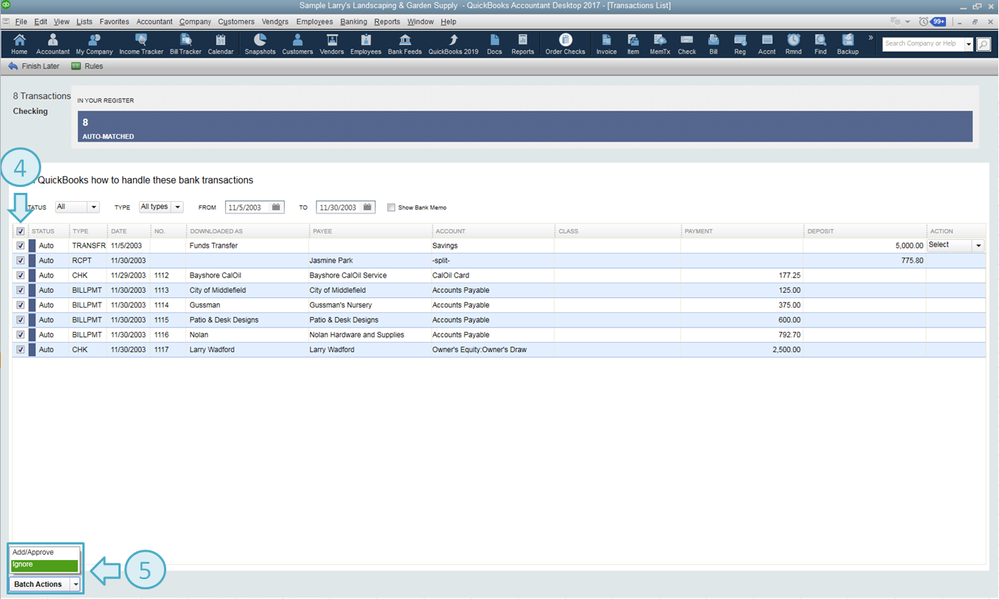Click the Batch Actions button

(x=38, y=584)
